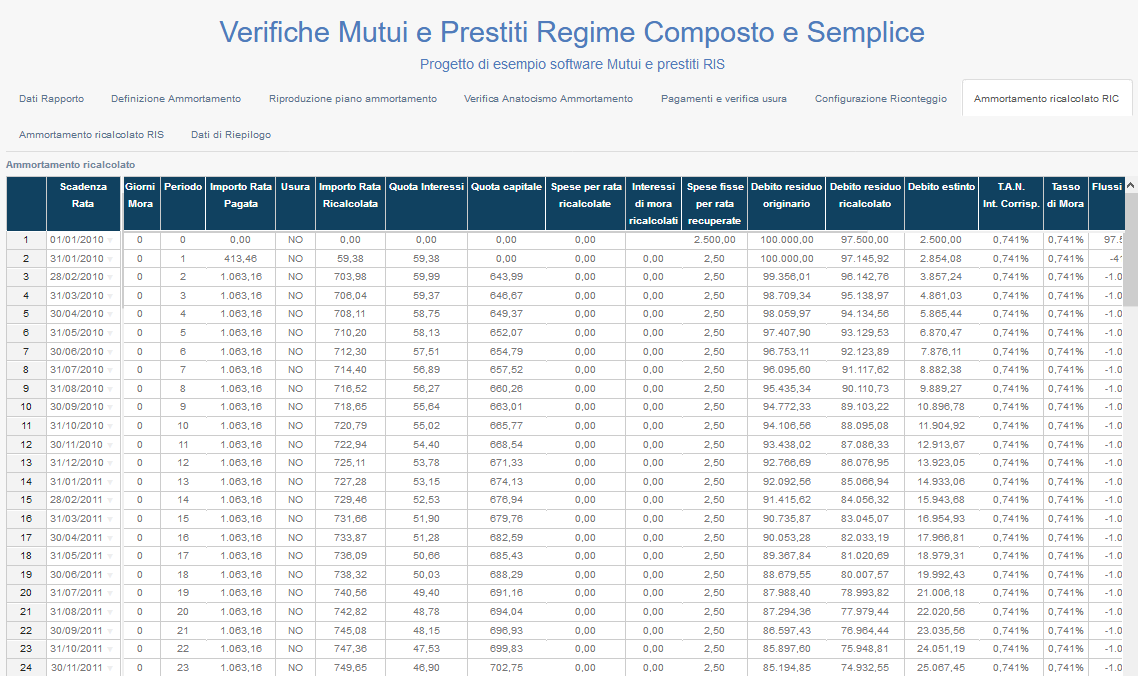This screenshot has width=1138, height=676.
Task: Click Spese fisse cell 2.500,00
Action: pos(714,240)
